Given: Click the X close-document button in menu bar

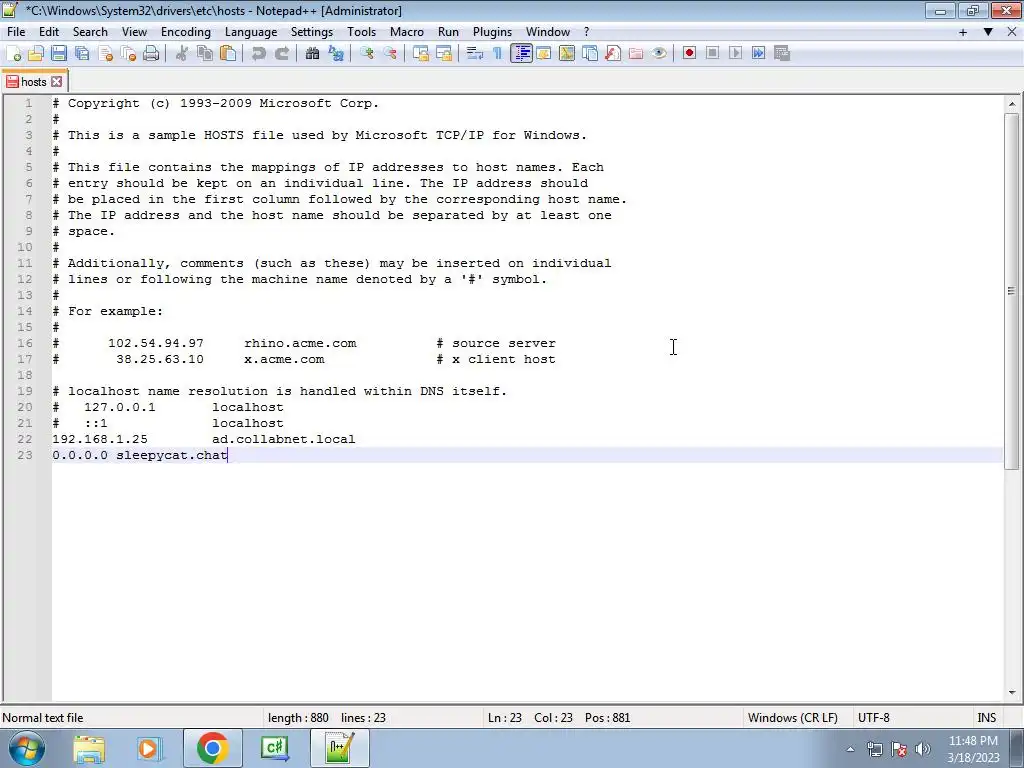Looking at the screenshot, I should click(1012, 32).
